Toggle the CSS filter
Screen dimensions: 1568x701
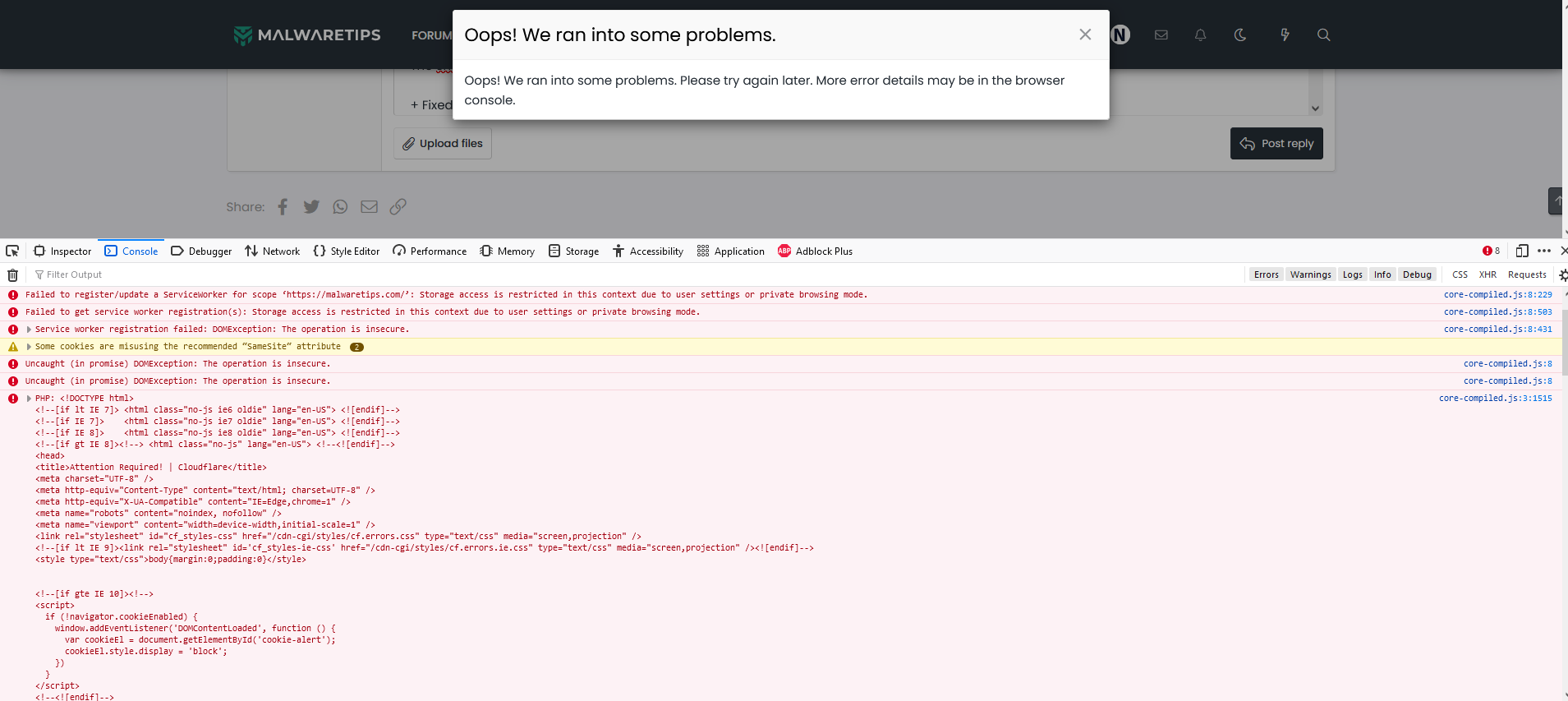(1460, 274)
